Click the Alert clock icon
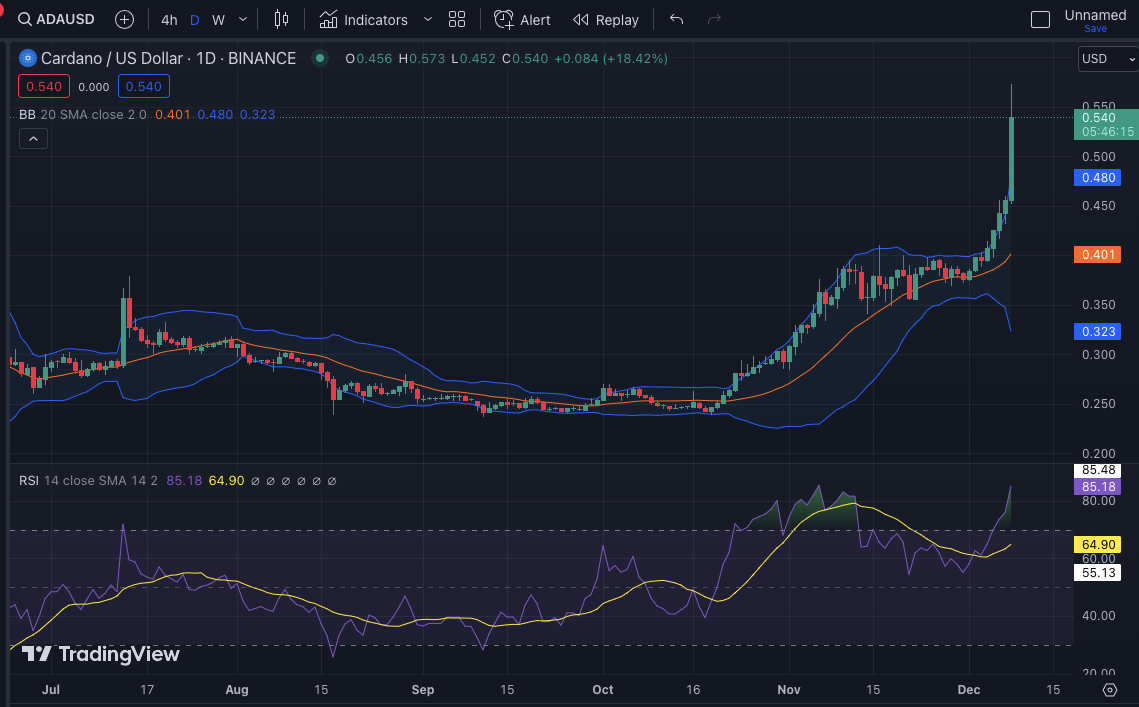 (x=505, y=19)
